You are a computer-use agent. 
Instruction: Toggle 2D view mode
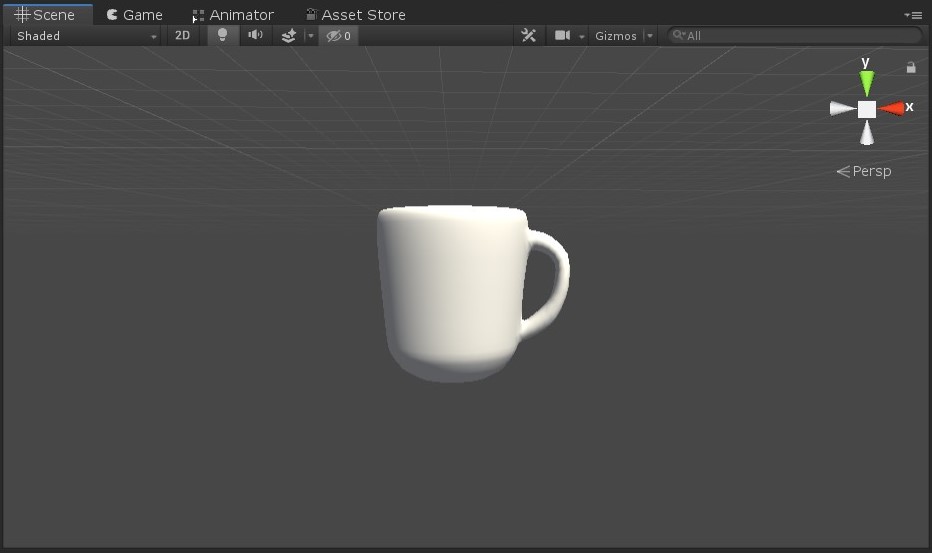(x=182, y=36)
